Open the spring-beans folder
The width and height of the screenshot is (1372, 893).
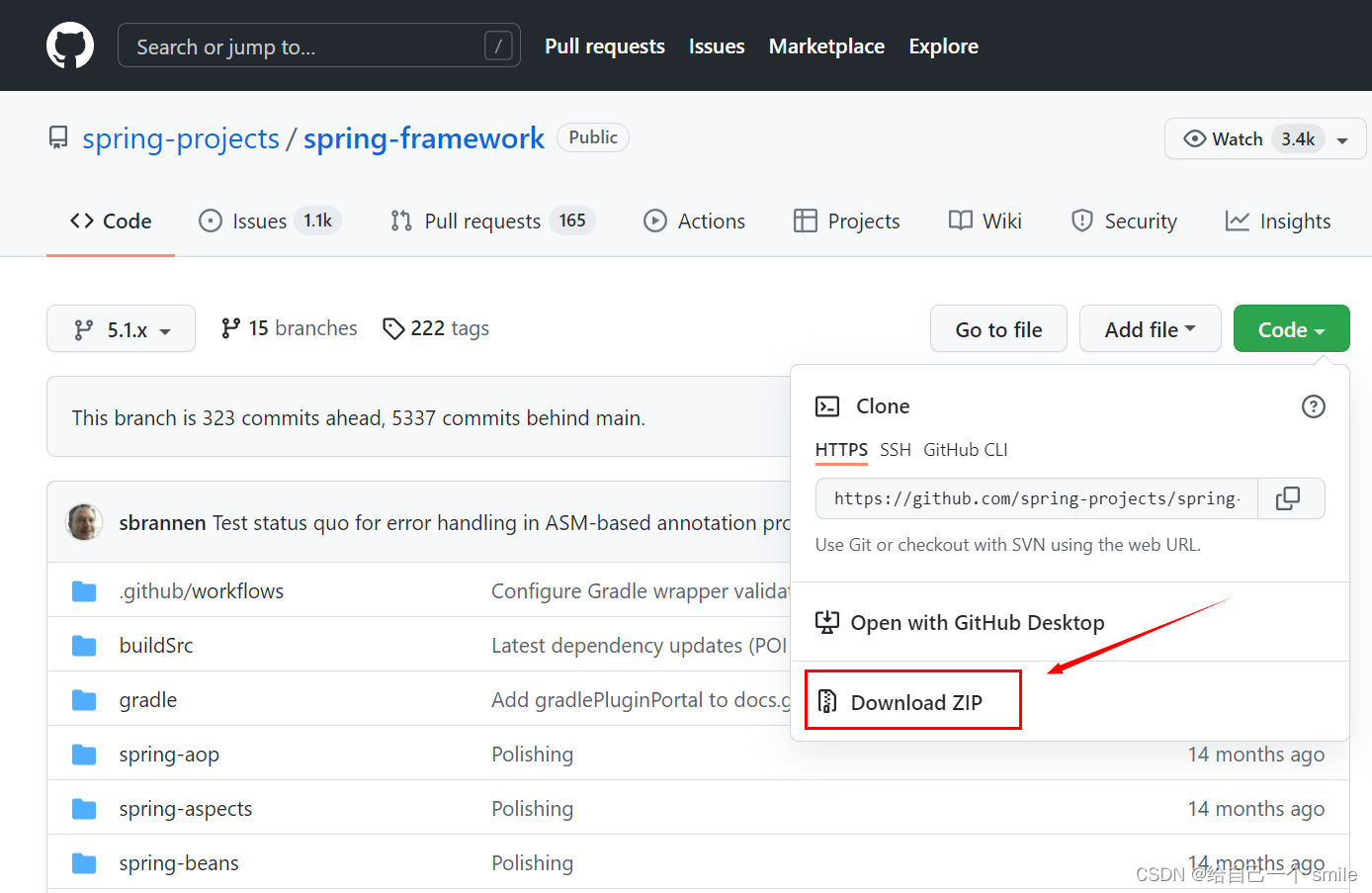point(179,863)
